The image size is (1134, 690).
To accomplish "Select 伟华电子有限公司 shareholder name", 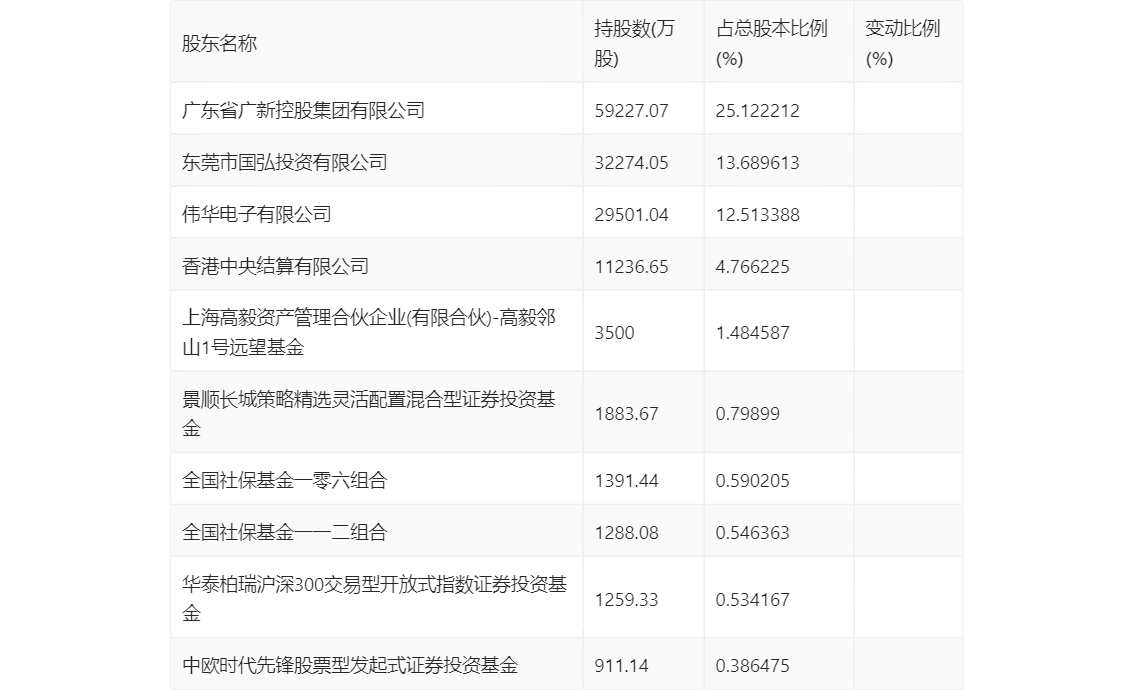I will tap(256, 215).
